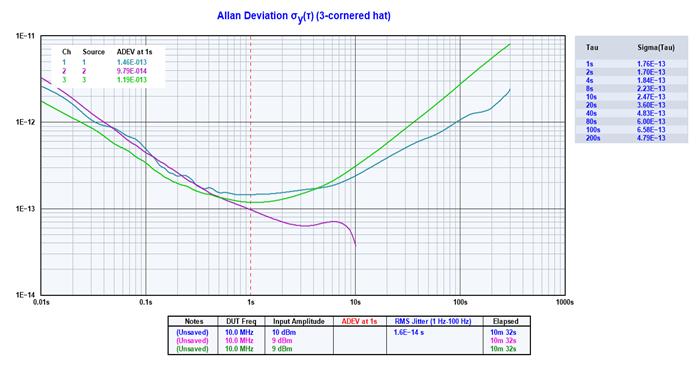This screenshot has width=698, height=376.
Task: Select the 4s row sigma 1.84E-13
Action: pos(651,81)
